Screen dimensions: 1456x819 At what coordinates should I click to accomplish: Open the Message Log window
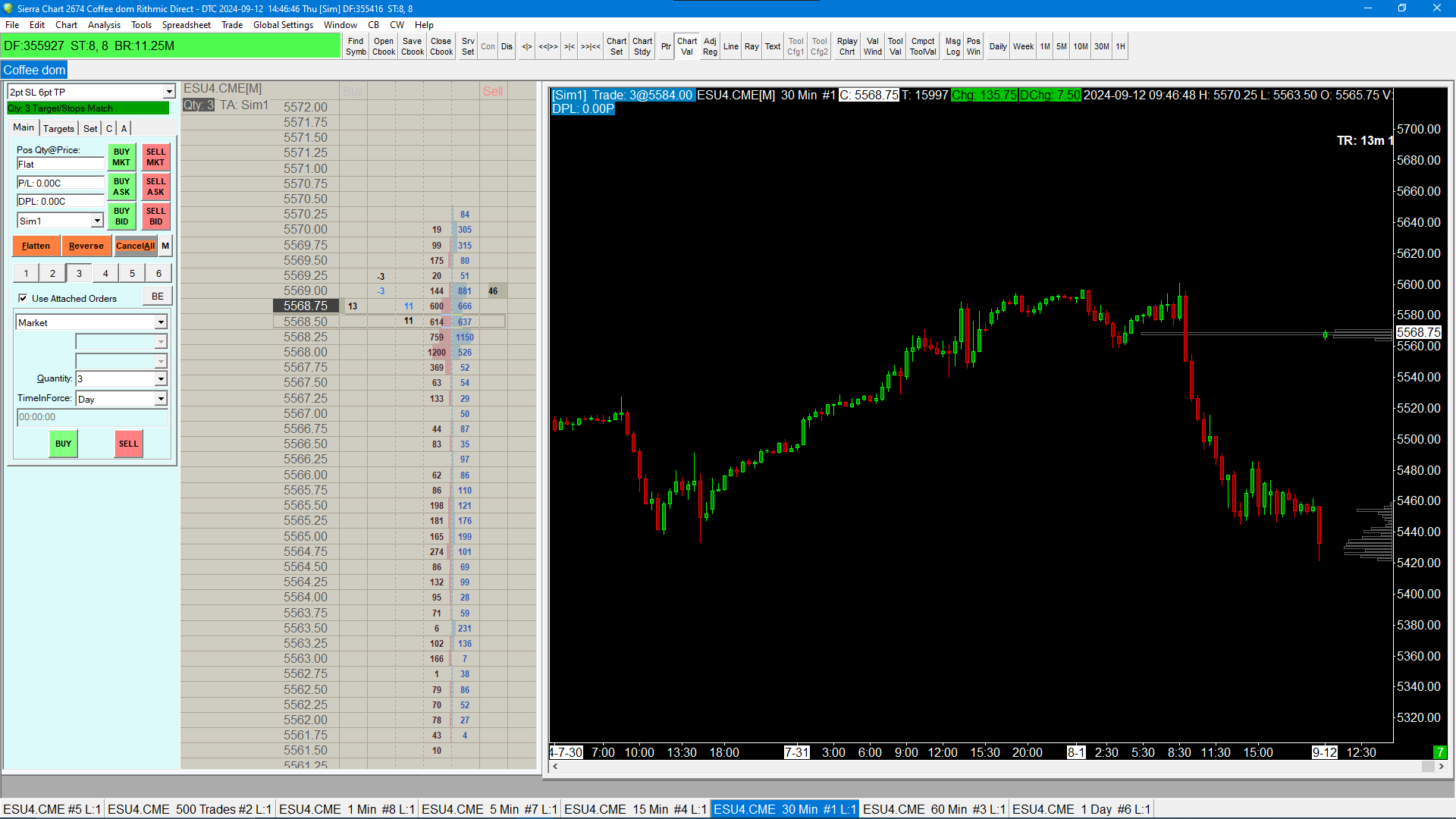tap(952, 46)
